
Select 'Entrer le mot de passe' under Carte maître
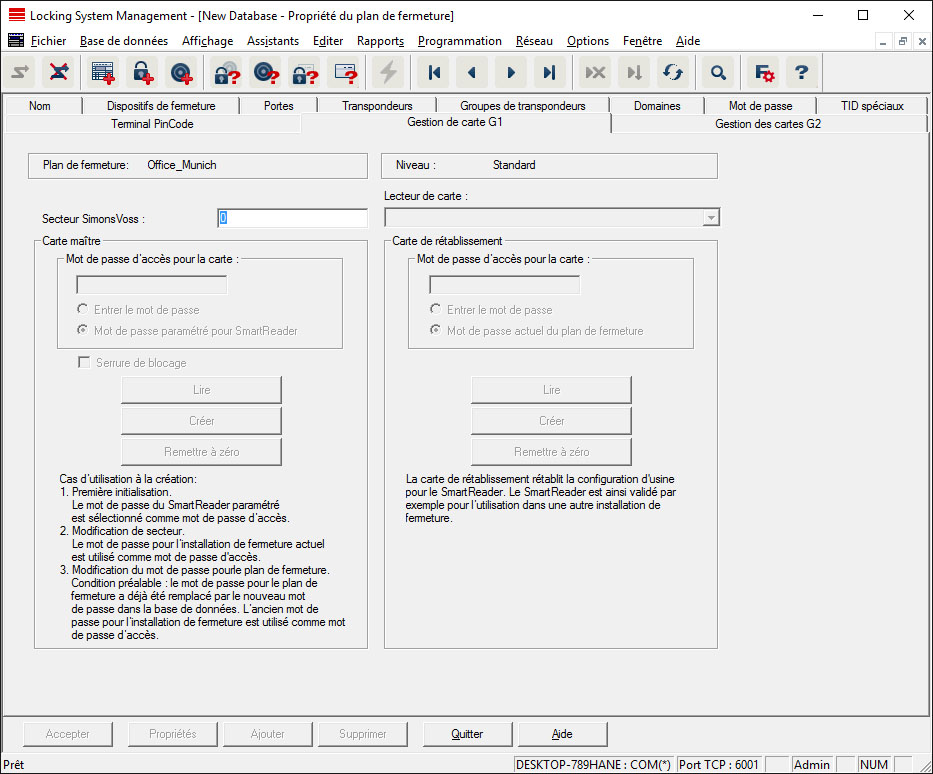(85, 310)
